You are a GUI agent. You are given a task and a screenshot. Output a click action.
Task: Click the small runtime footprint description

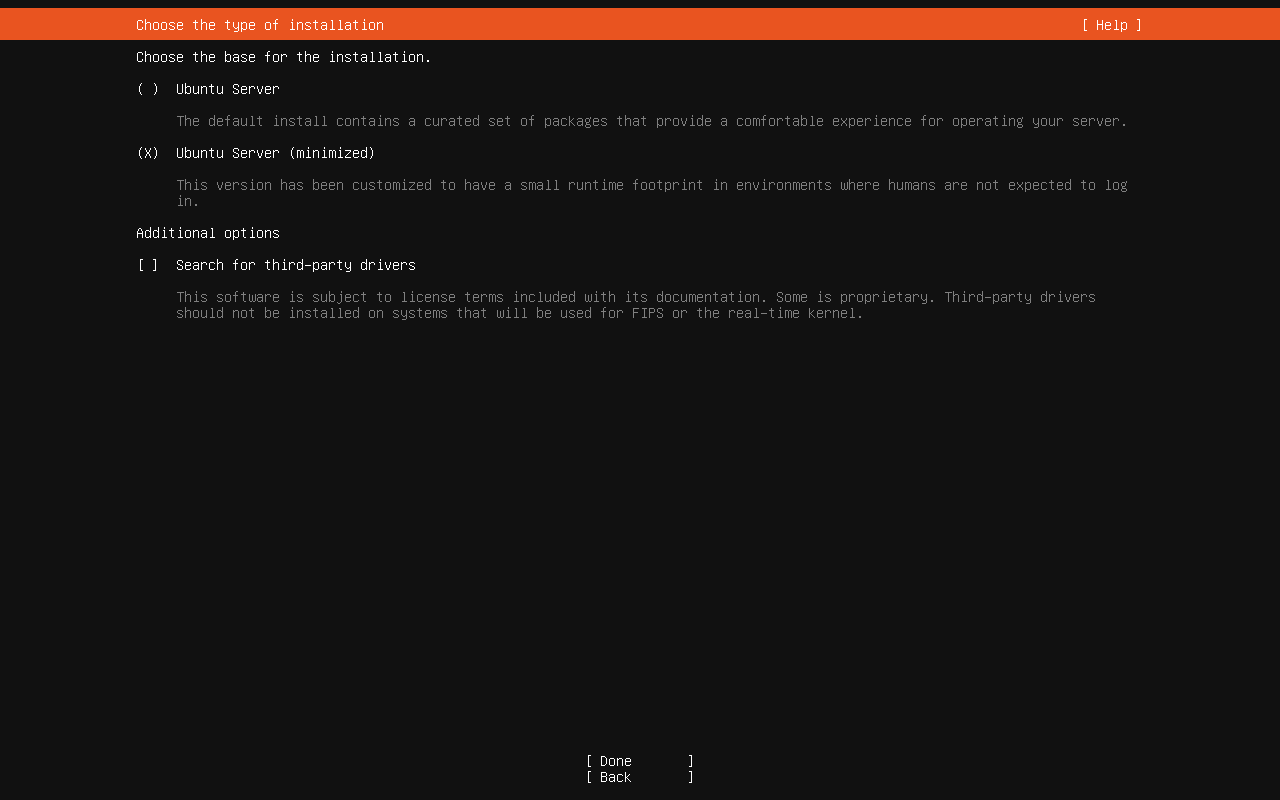click(x=650, y=185)
